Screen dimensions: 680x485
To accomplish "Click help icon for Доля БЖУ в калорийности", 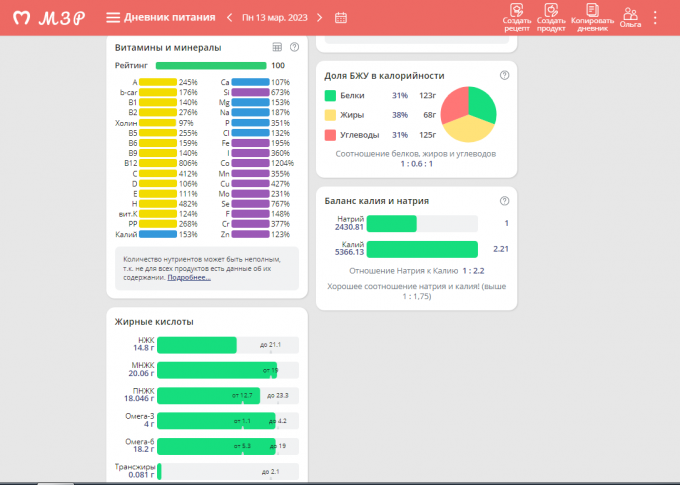I will [x=504, y=75].
